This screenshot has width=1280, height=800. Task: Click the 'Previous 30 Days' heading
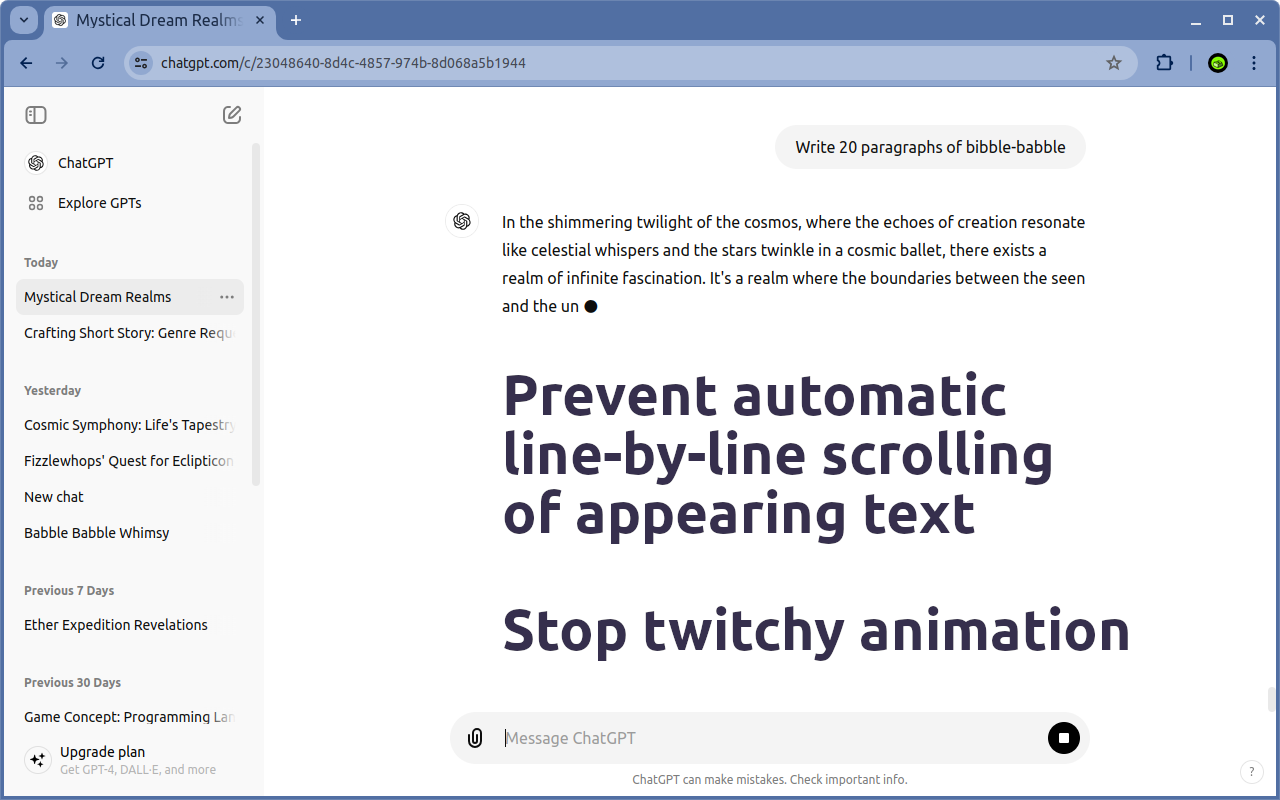click(x=72, y=683)
